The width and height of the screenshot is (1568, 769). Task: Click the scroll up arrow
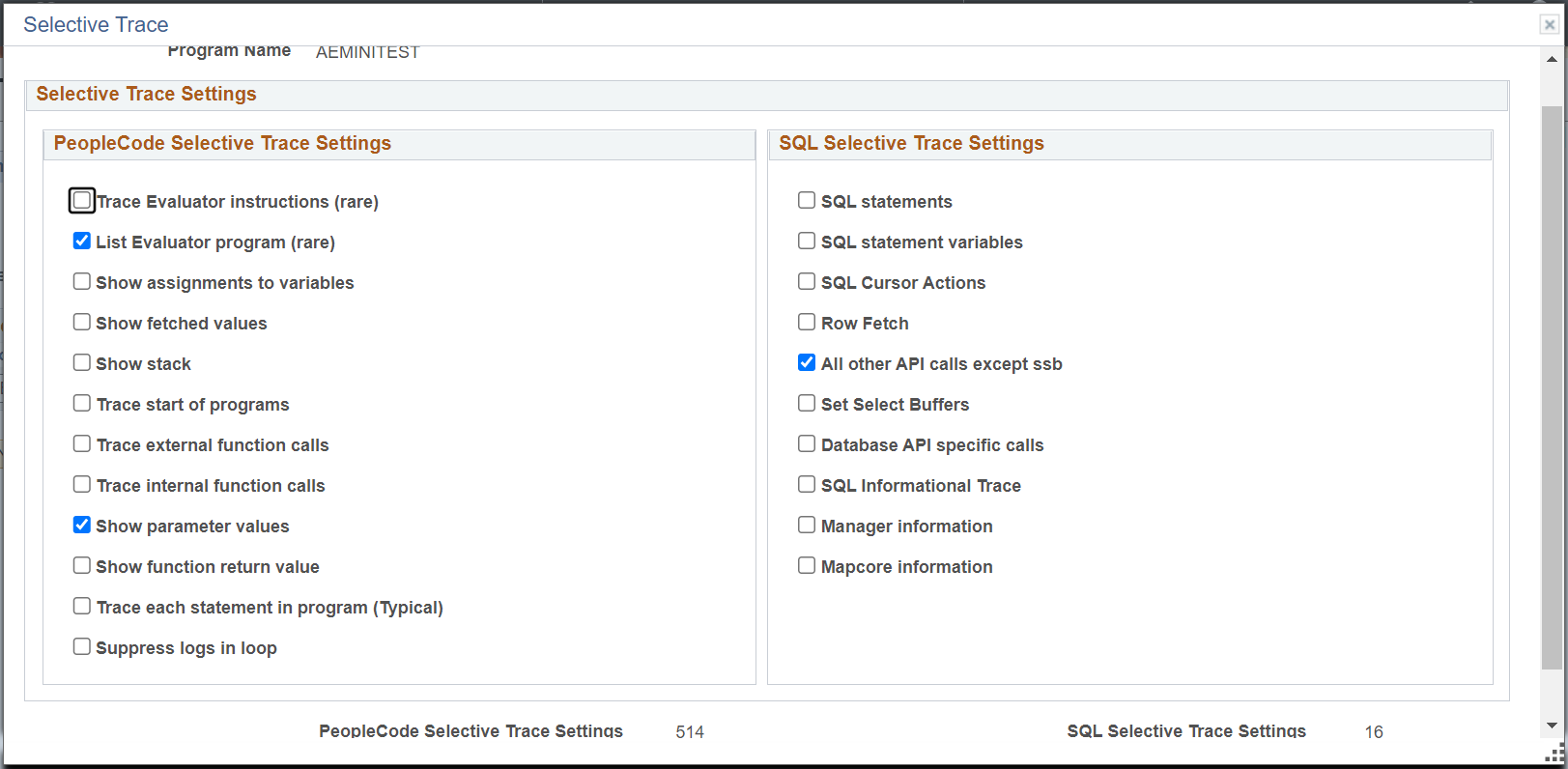pos(1552,59)
